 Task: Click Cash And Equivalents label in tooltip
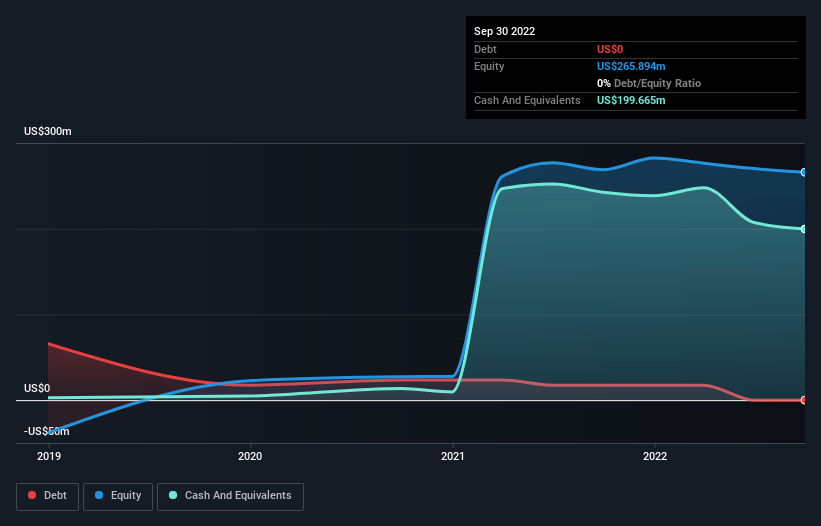point(527,100)
